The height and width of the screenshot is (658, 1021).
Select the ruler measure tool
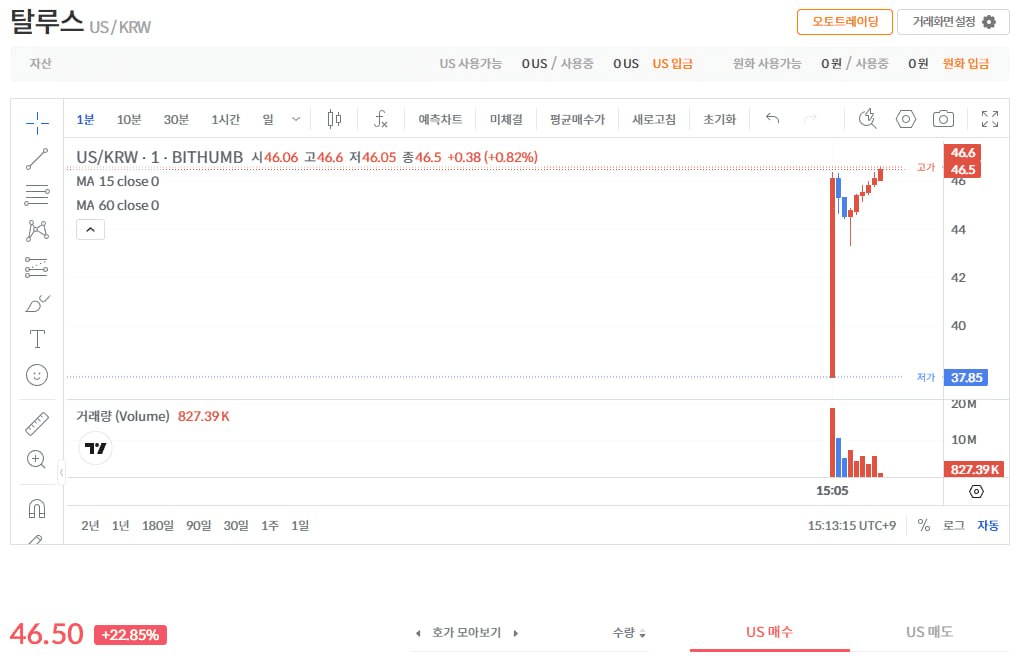click(x=37, y=424)
